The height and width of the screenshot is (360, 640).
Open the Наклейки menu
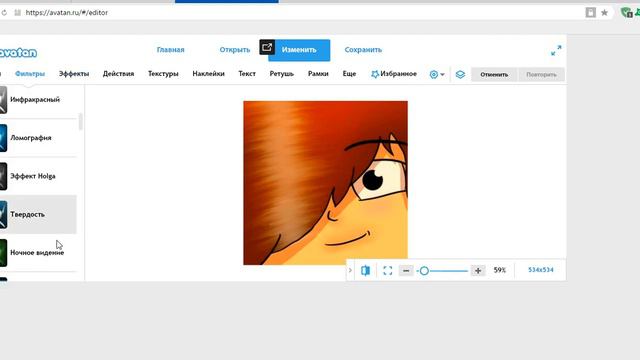click(209, 74)
